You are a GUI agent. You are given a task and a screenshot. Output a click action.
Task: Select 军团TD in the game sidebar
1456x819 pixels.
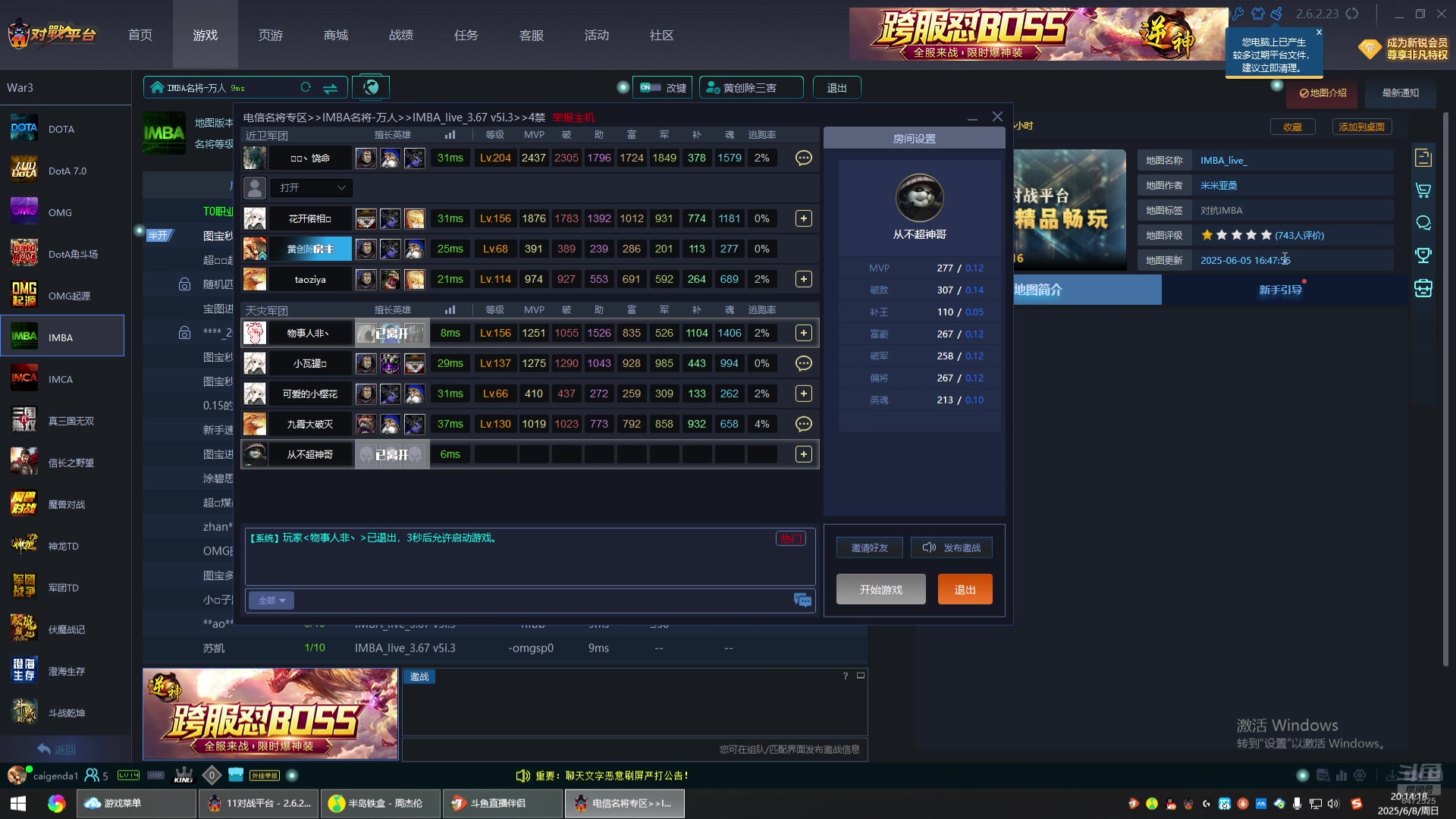(x=62, y=588)
